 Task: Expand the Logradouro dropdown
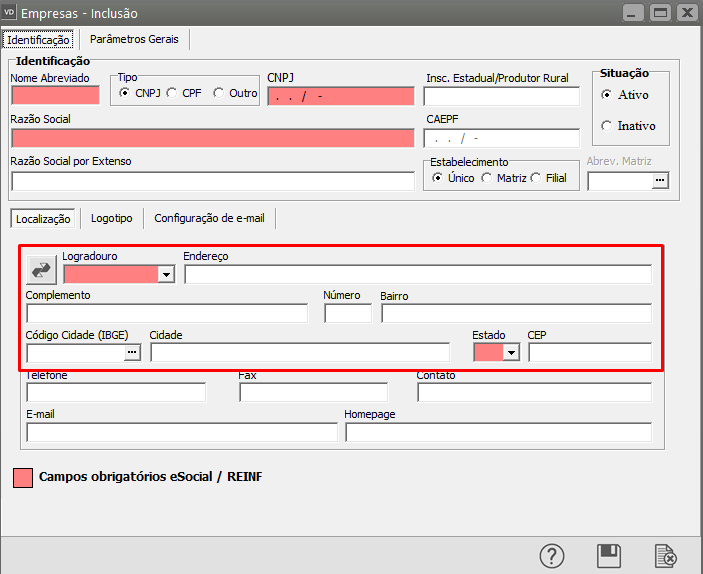click(166, 274)
